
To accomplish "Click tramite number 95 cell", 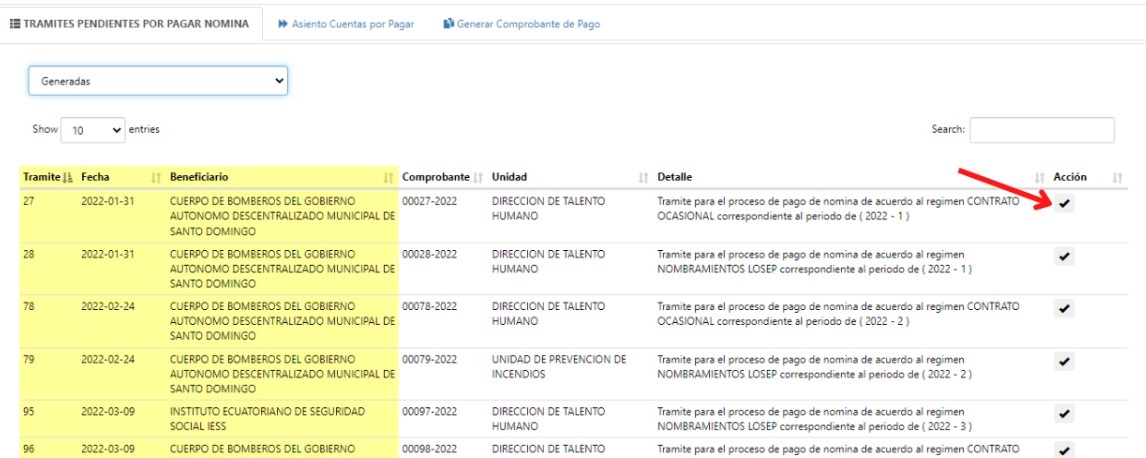I will pyautogui.click(x=29, y=411).
